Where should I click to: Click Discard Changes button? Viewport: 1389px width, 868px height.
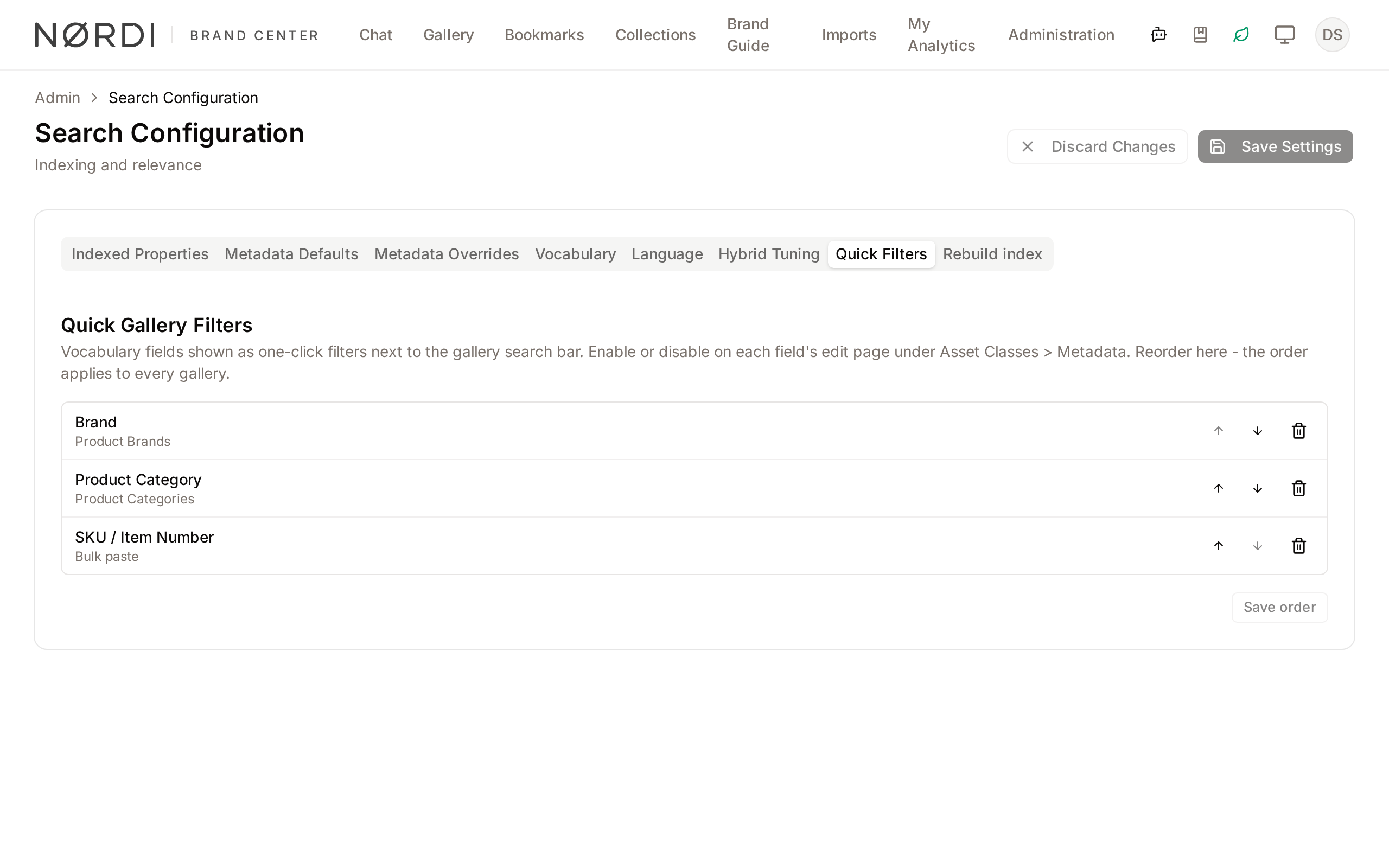click(1097, 146)
